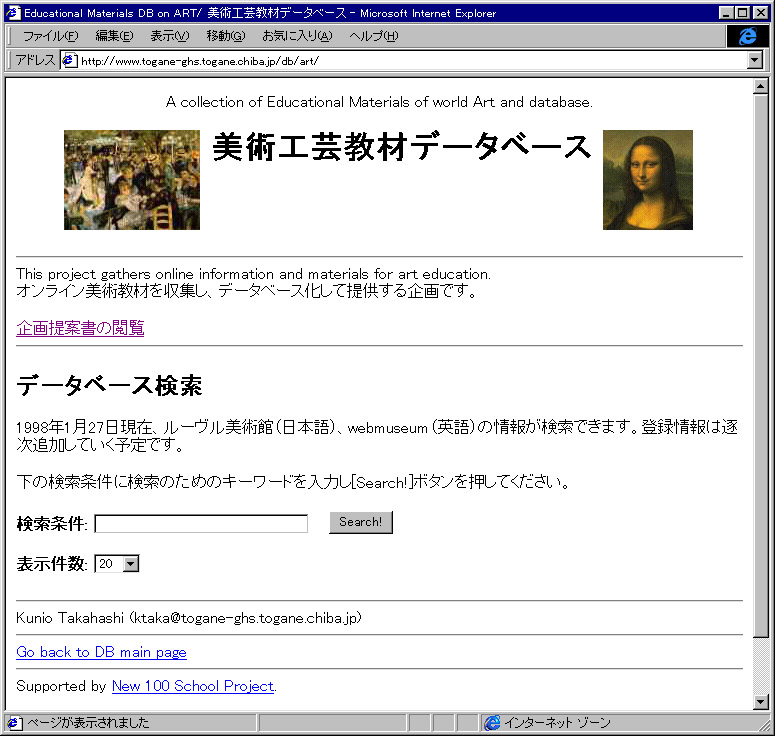The width and height of the screenshot is (775, 736).
Task: Click the アドレス label
Action: pyautogui.click(x=35, y=60)
